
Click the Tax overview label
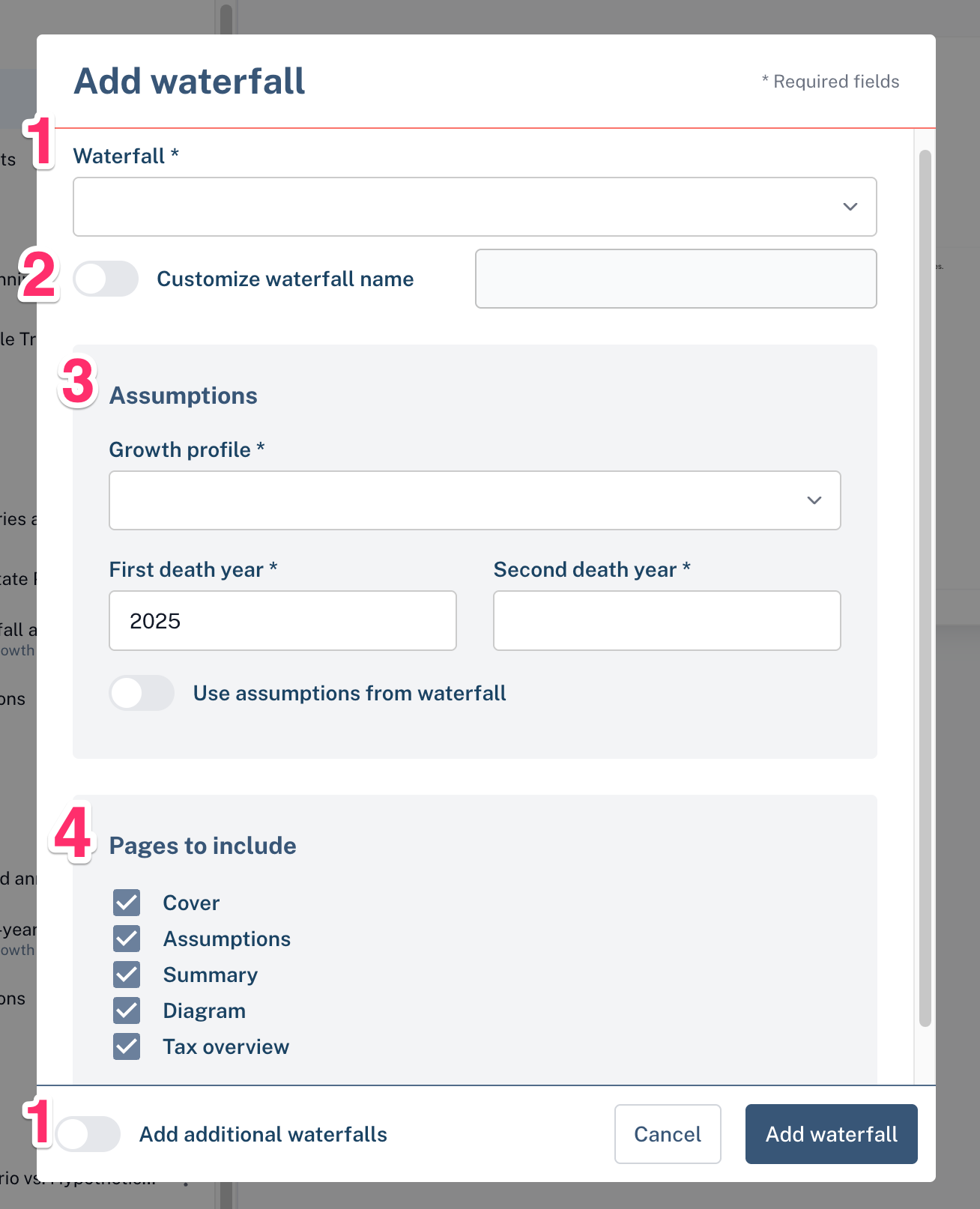coord(226,1046)
